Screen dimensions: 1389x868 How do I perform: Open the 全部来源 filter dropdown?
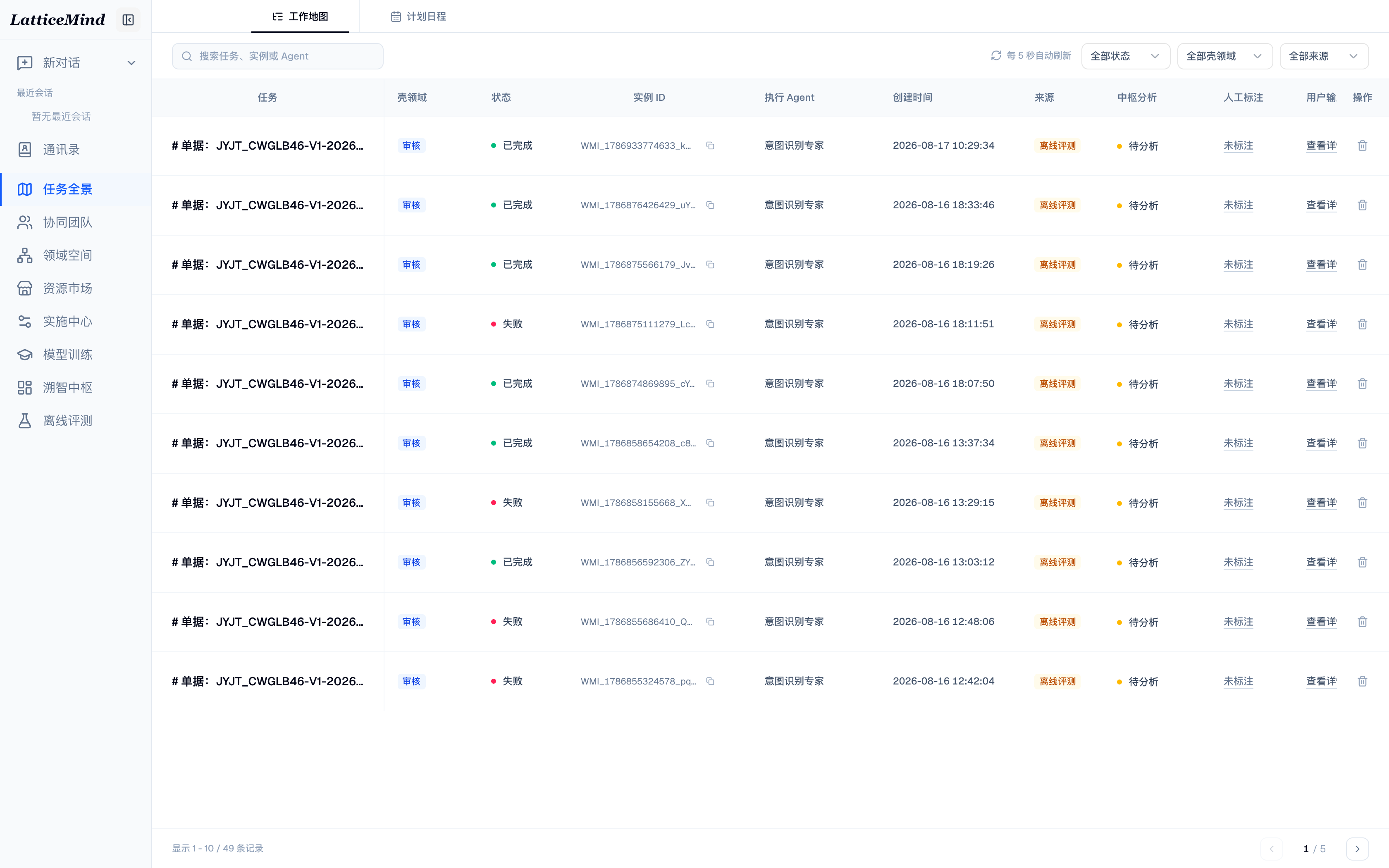(x=1324, y=56)
